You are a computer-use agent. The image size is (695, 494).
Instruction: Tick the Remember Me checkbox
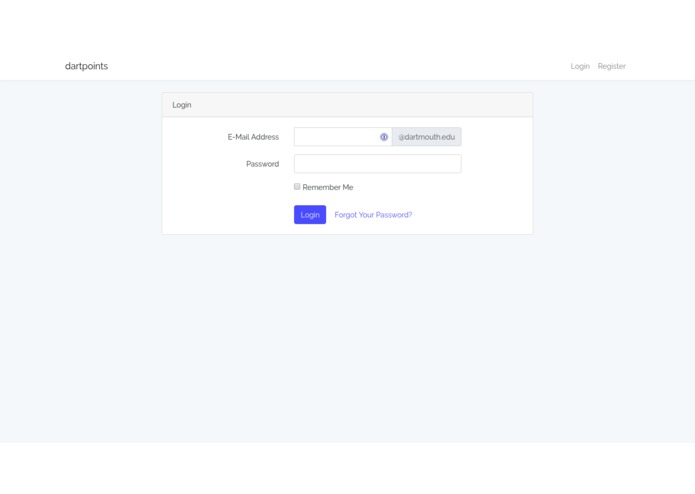297,187
